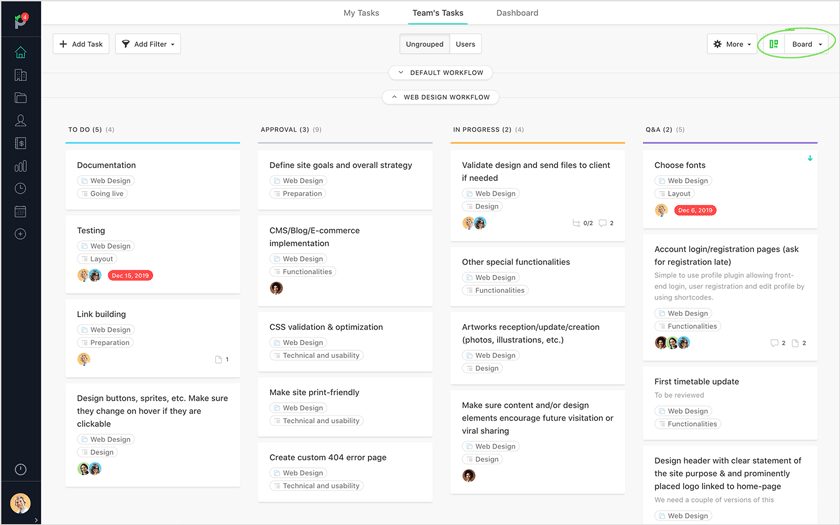Open the Home icon in the sidebar
This screenshot has width=840, height=525.
point(20,52)
